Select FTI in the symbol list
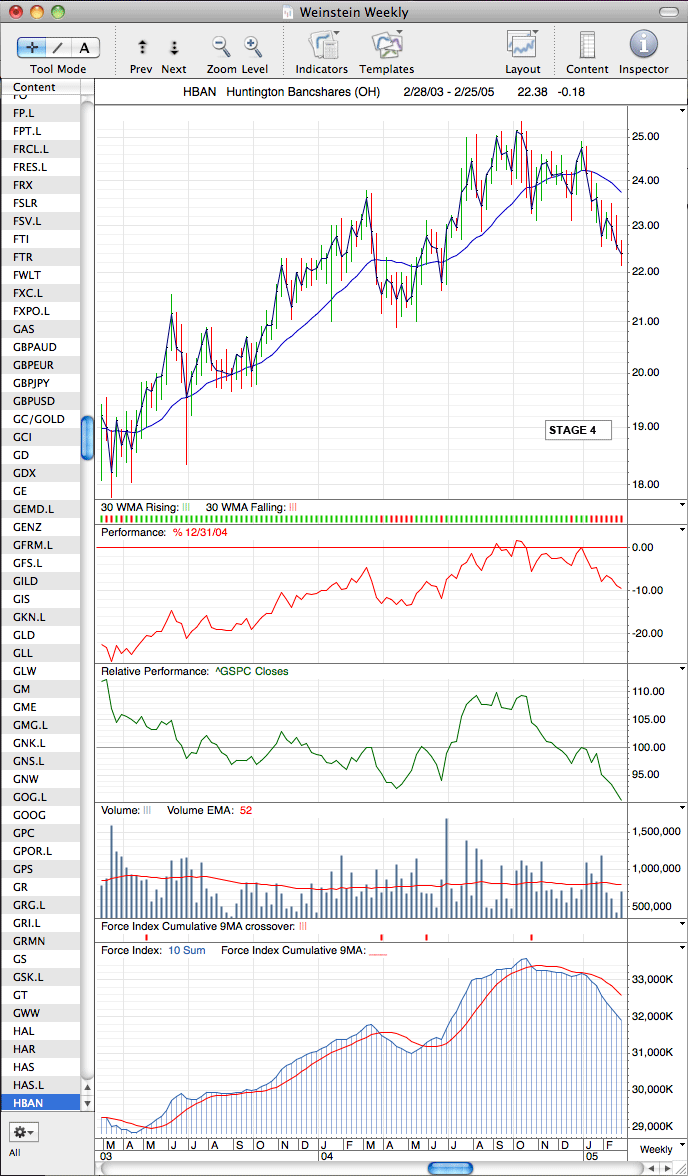Viewport: 688px width, 1176px height. [41, 238]
